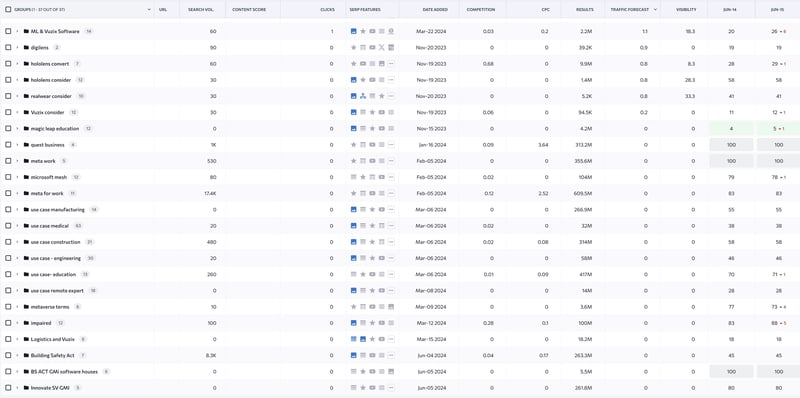
Task: Sort by the Search Vol. column header
Action: point(201,10)
